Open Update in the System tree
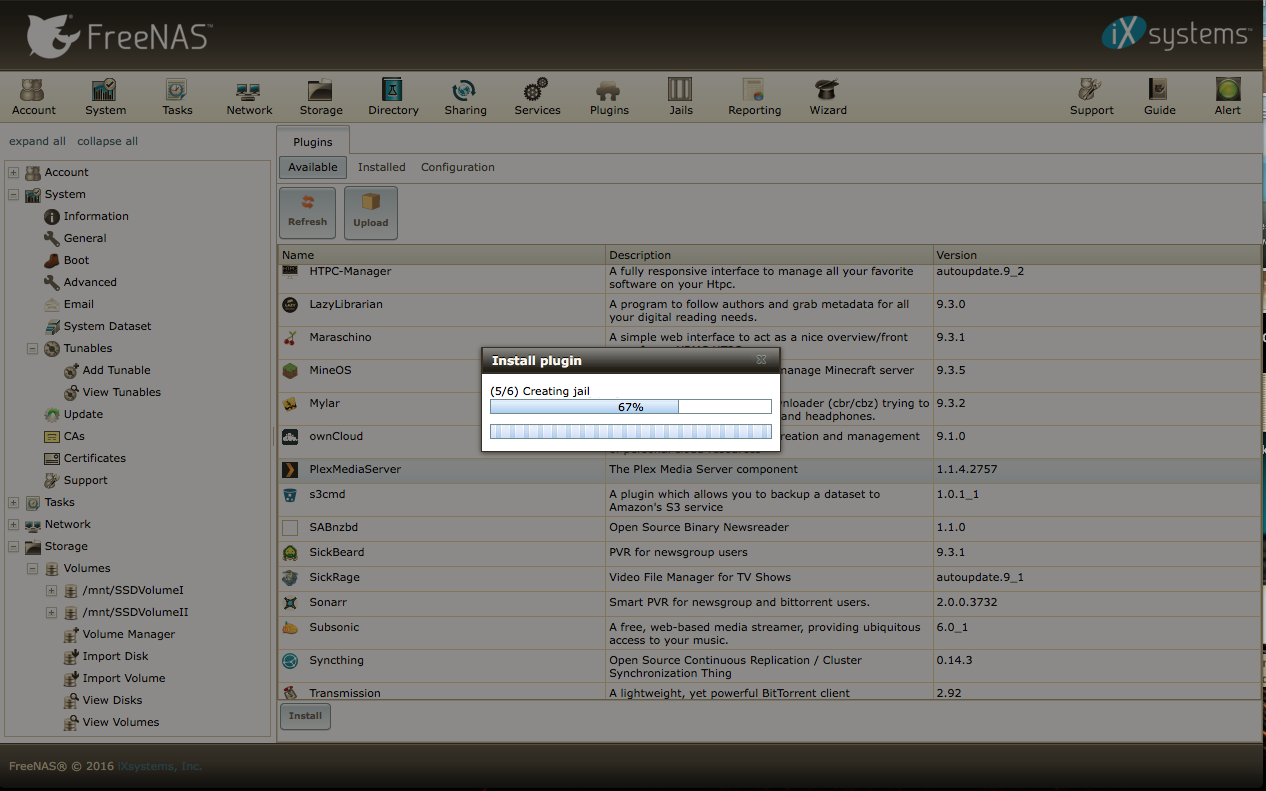The width and height of the screenshot is (1266, 791). (x=83, y=414)
